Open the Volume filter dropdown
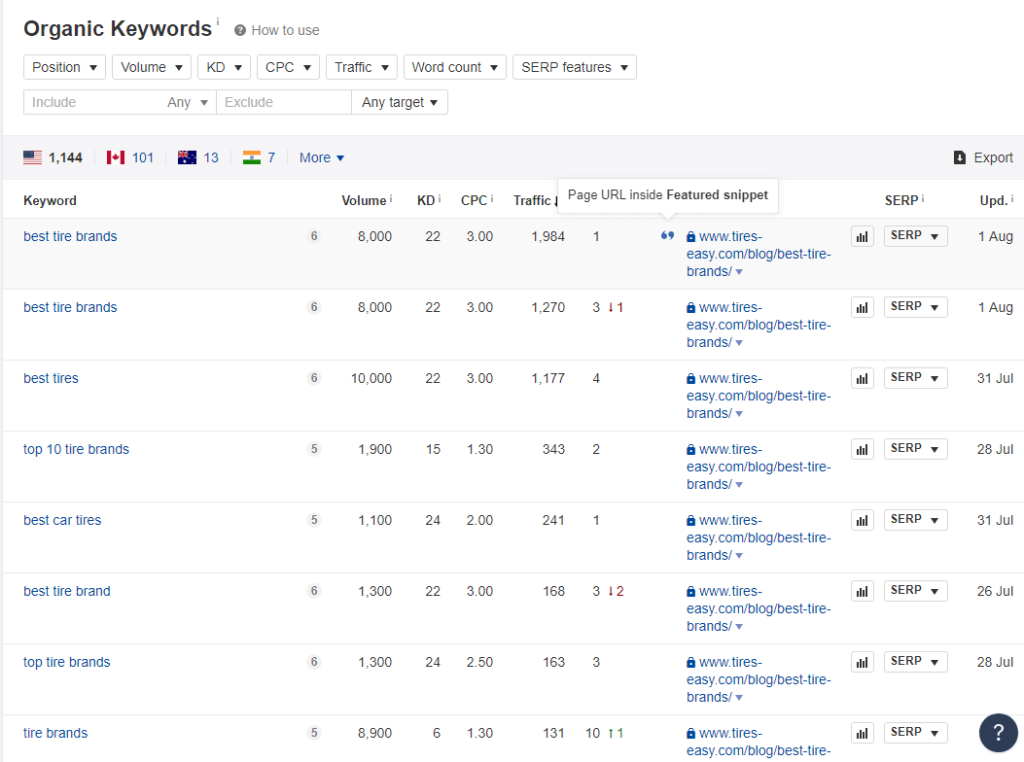1024x762 pixels. pyautogui.click(x=151, y=67)
